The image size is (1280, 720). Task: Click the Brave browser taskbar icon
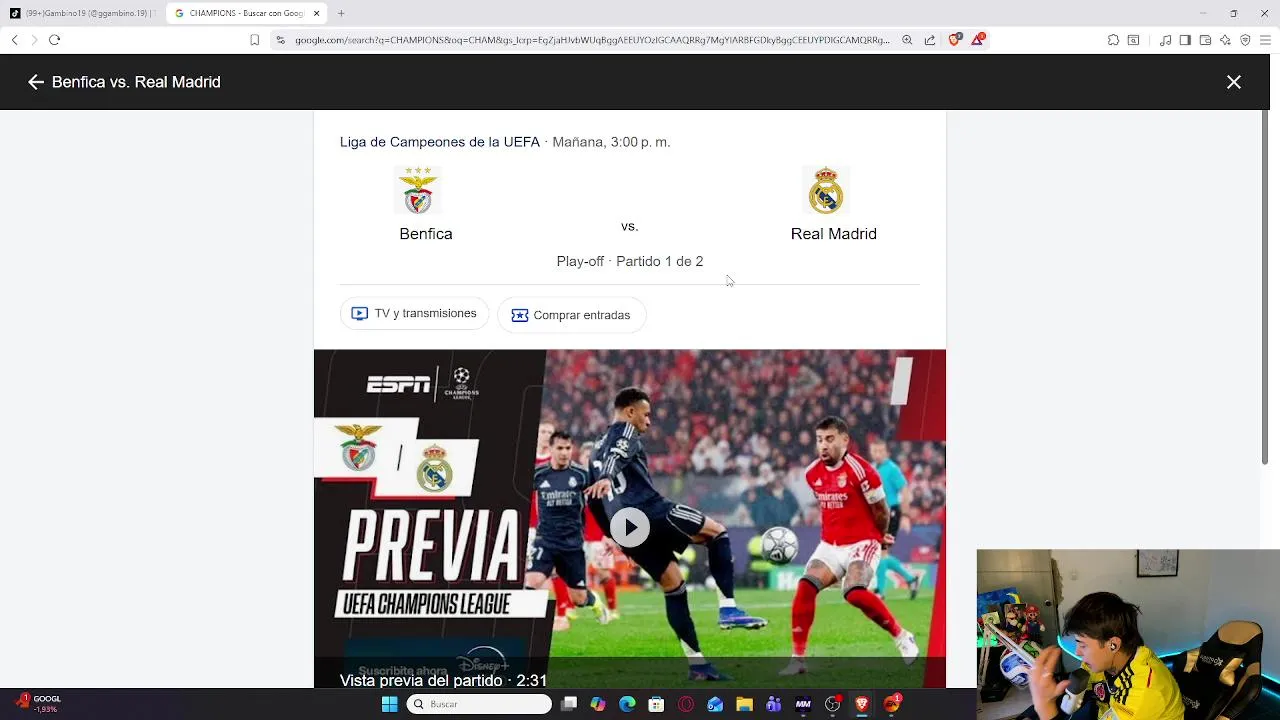pyautogui.click(x=861, y=704)
